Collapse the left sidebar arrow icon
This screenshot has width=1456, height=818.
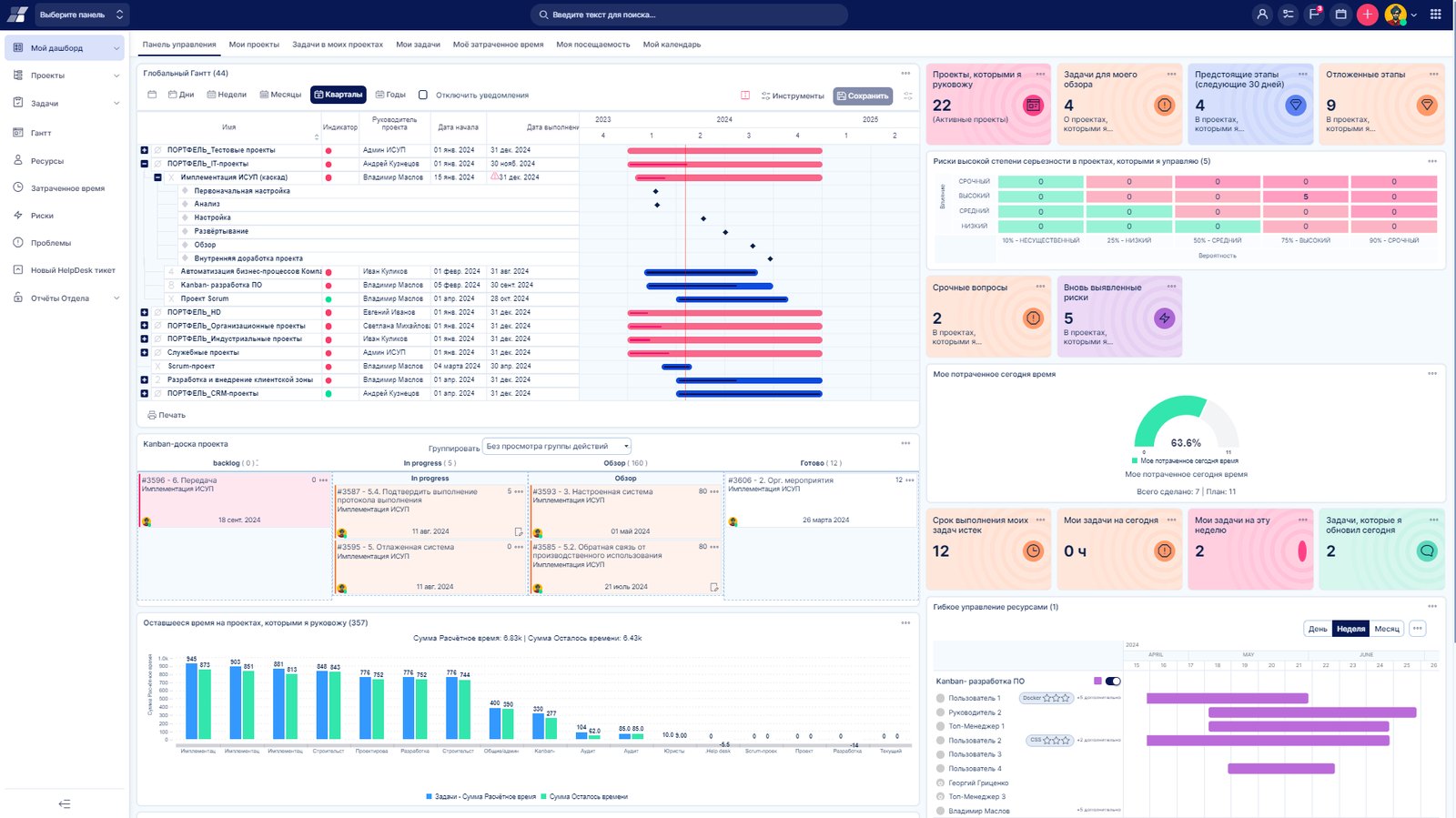65,803
